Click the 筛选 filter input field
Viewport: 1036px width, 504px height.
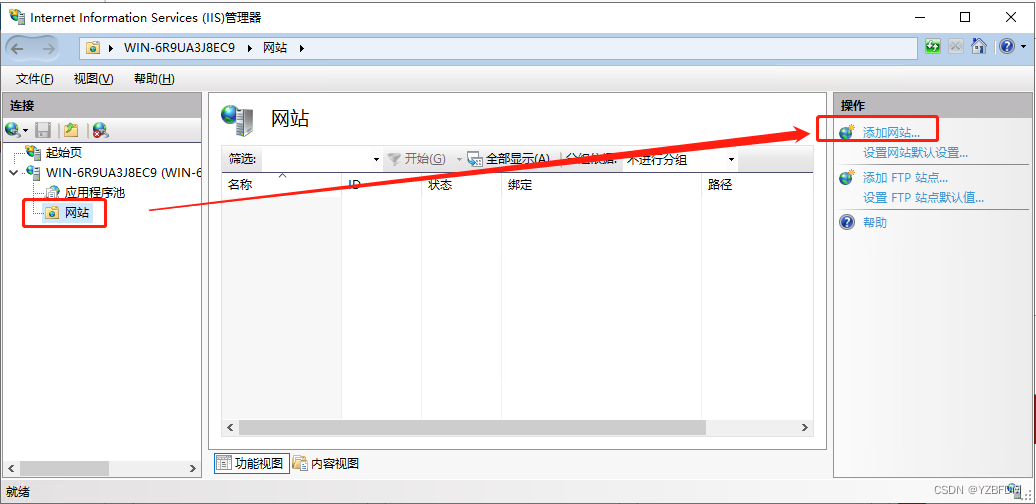(x=317, y=159)
